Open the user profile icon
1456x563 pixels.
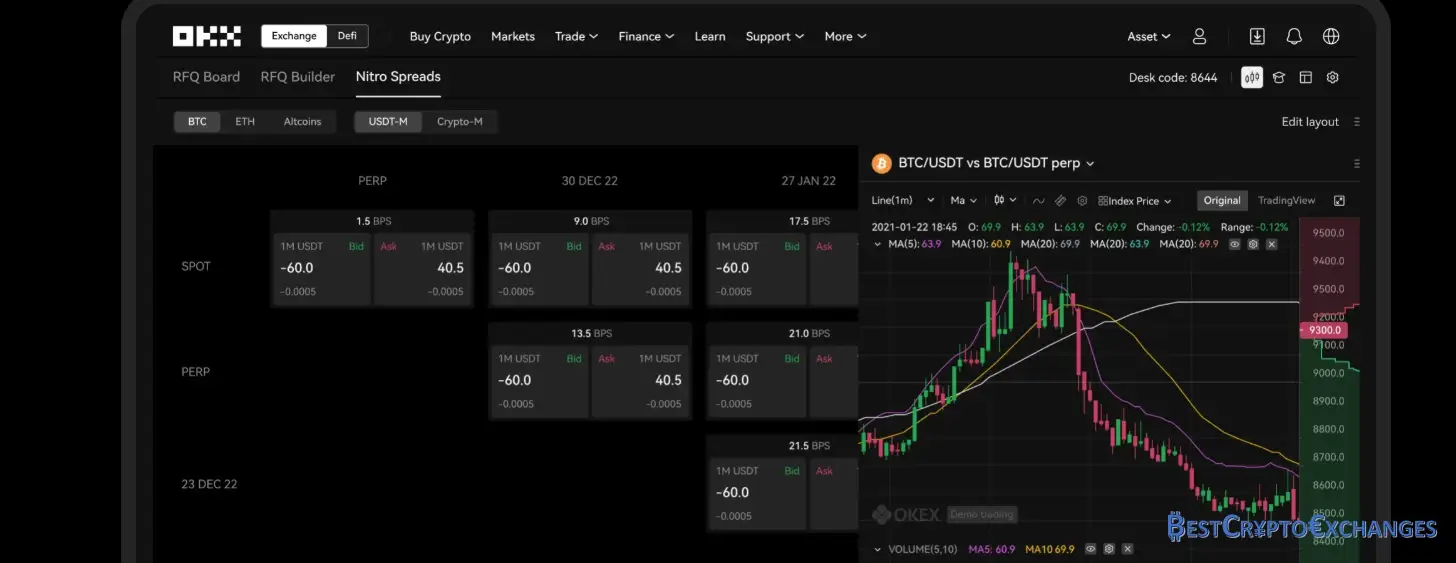pos(1199,37)
